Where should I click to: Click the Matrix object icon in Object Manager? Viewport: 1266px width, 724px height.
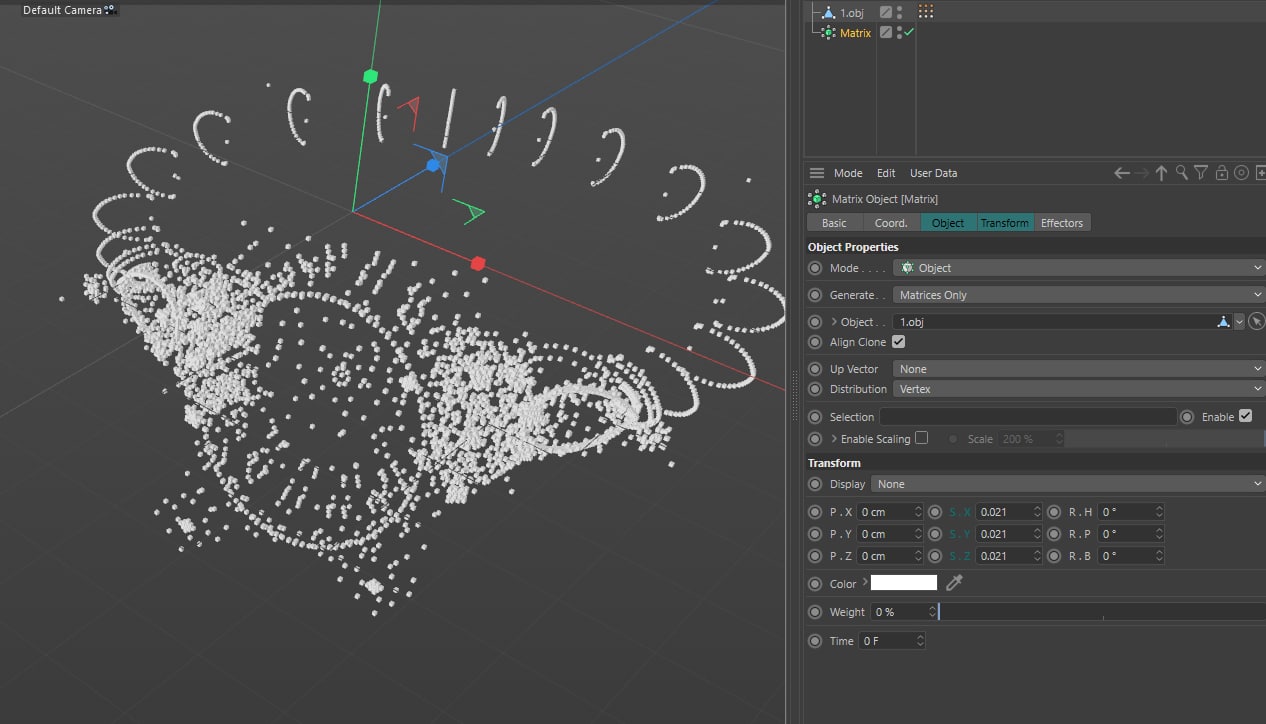pos(827,33)
